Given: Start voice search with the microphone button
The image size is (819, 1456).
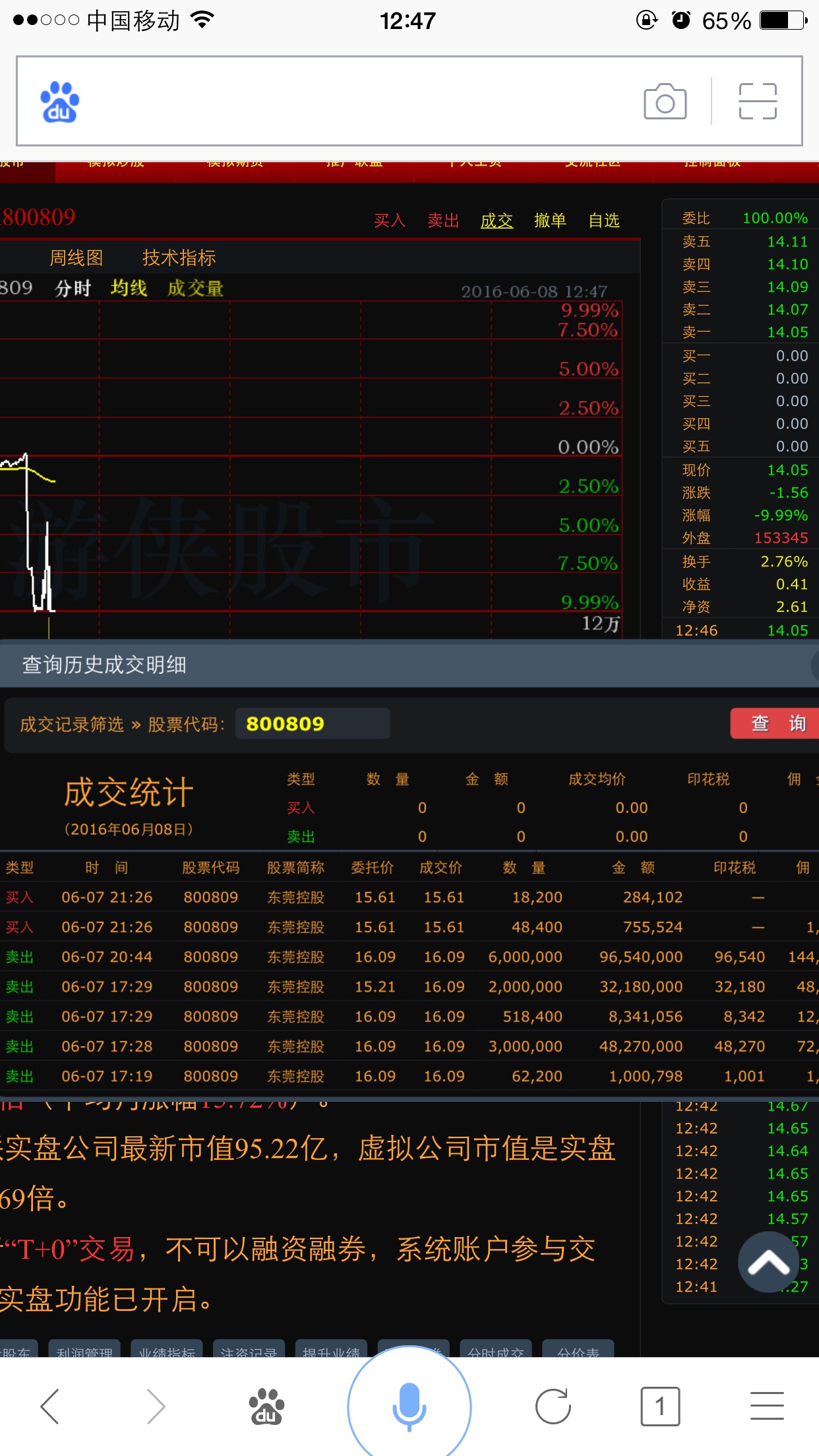Looking at the screenshot, I should 409,1406.
